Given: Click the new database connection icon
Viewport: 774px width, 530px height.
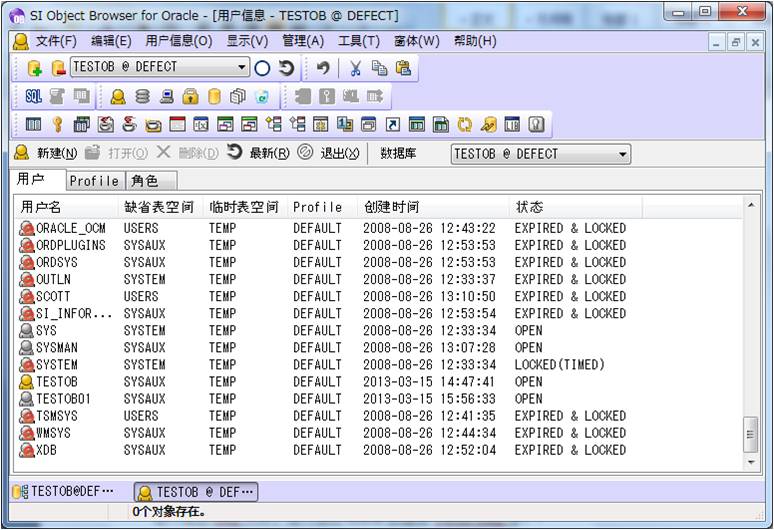Looking at the screenshot, I should tap(34, 68).
